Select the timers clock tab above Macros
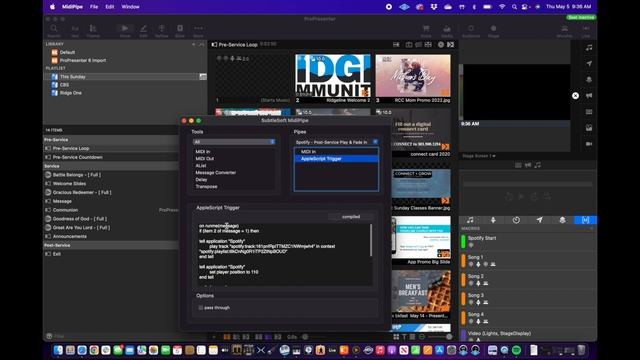 (x=516, y=220)
